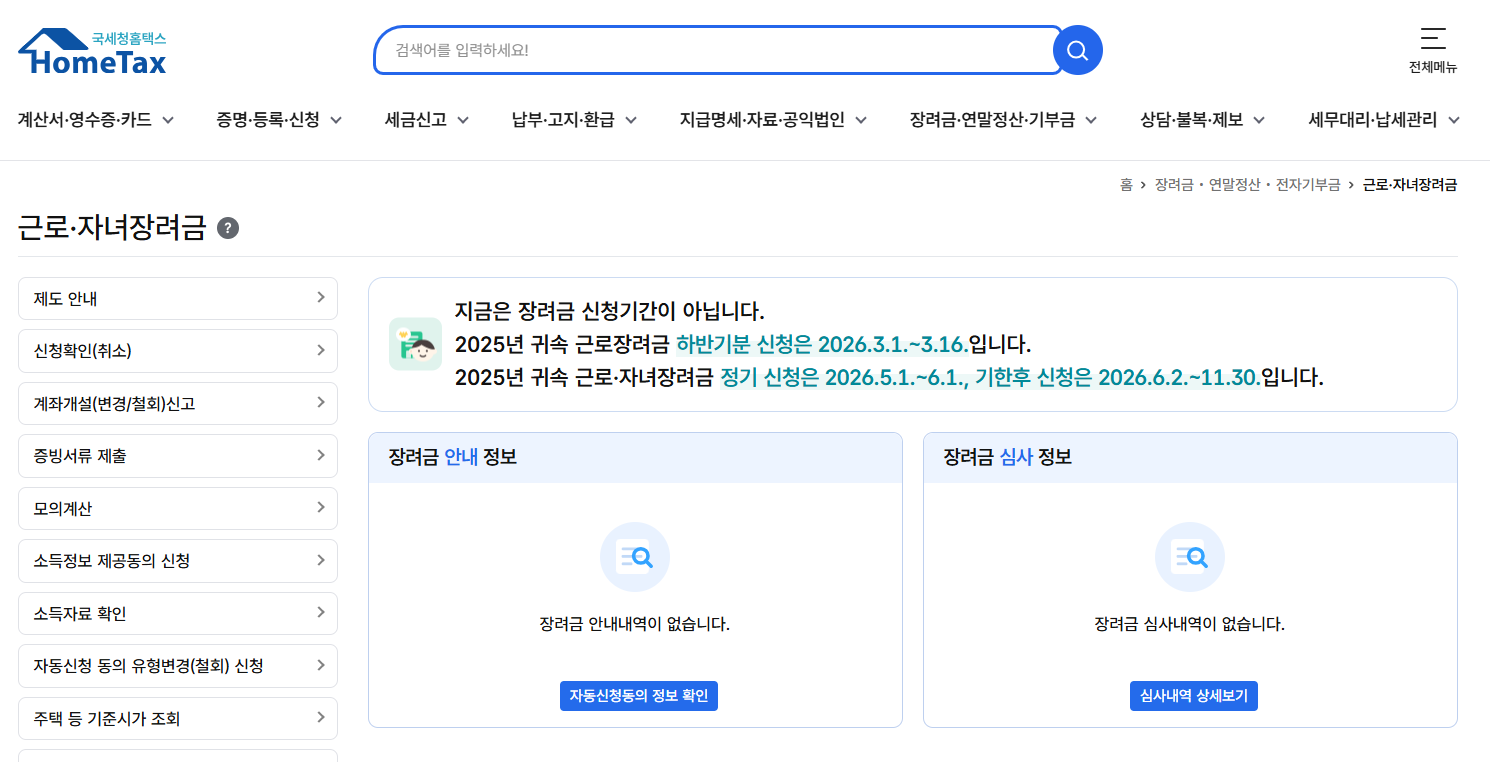Click the 자동신청동의 정보 확인 button
Viewport: 1490px width, 762px height.
639,696
